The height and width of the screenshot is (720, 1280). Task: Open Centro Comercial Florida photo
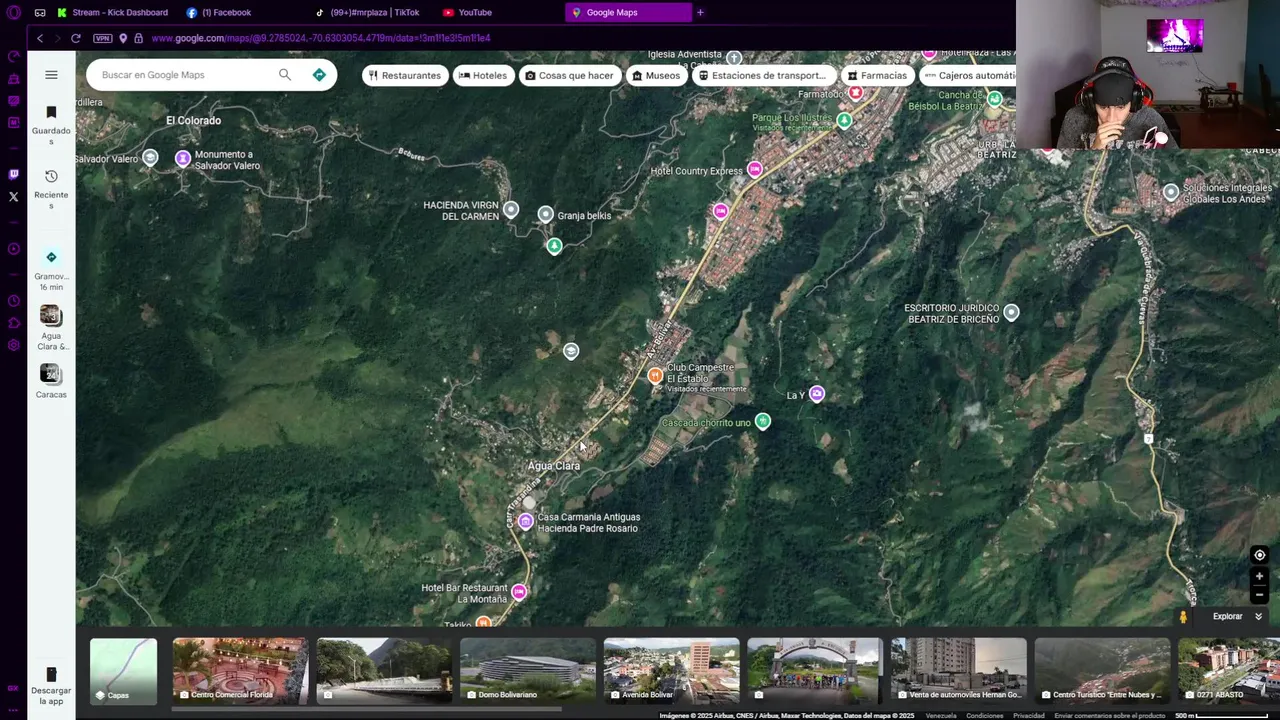click(x=240, y=670)
